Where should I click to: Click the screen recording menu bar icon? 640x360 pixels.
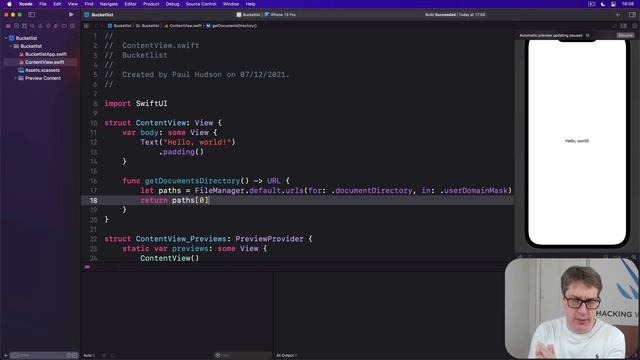tap(591, 4)
